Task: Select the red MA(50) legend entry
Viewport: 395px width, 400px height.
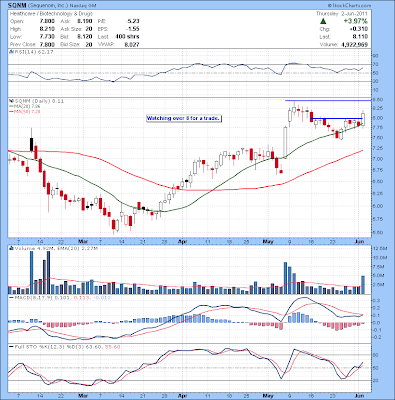Action: point(24,111)
